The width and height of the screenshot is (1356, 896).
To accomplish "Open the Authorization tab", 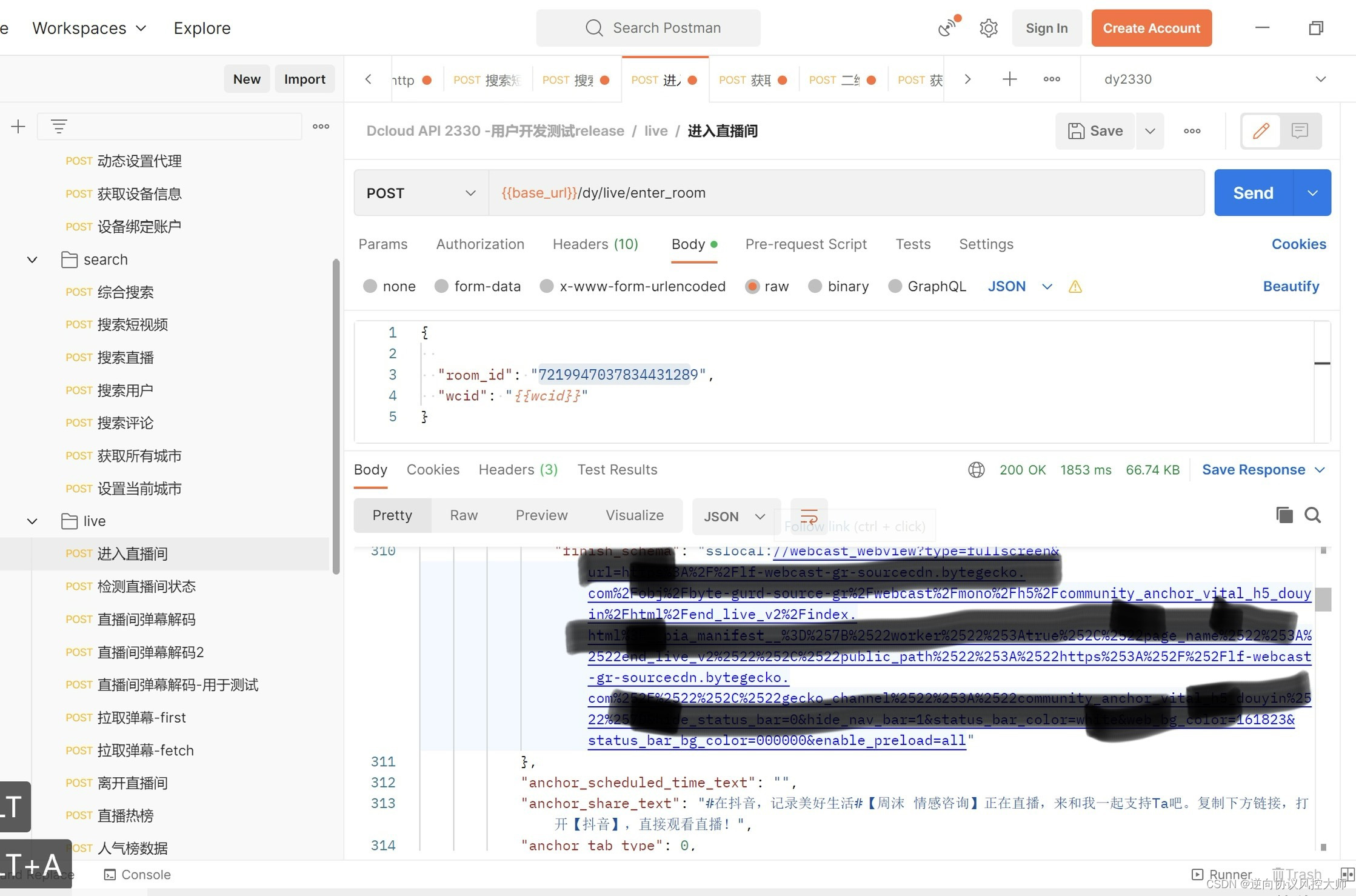I will coord(480,244).
